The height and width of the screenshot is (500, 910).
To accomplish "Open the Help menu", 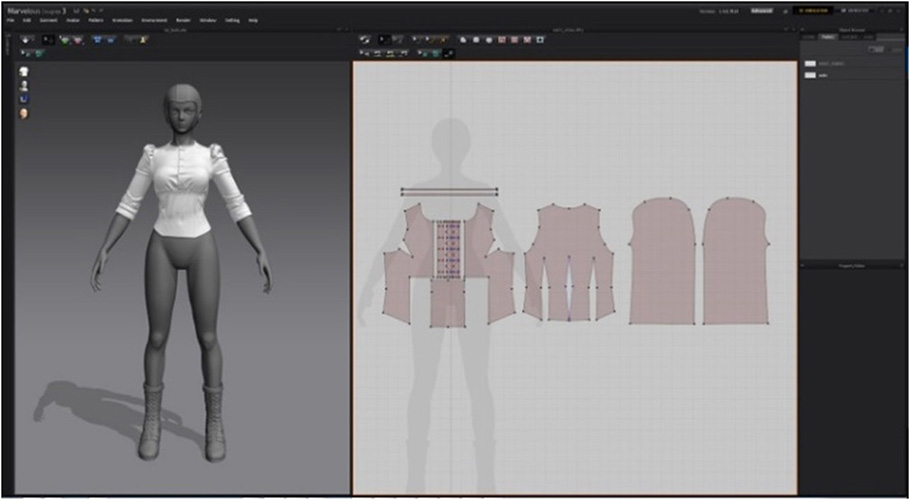I will click(x=252, y=20).
